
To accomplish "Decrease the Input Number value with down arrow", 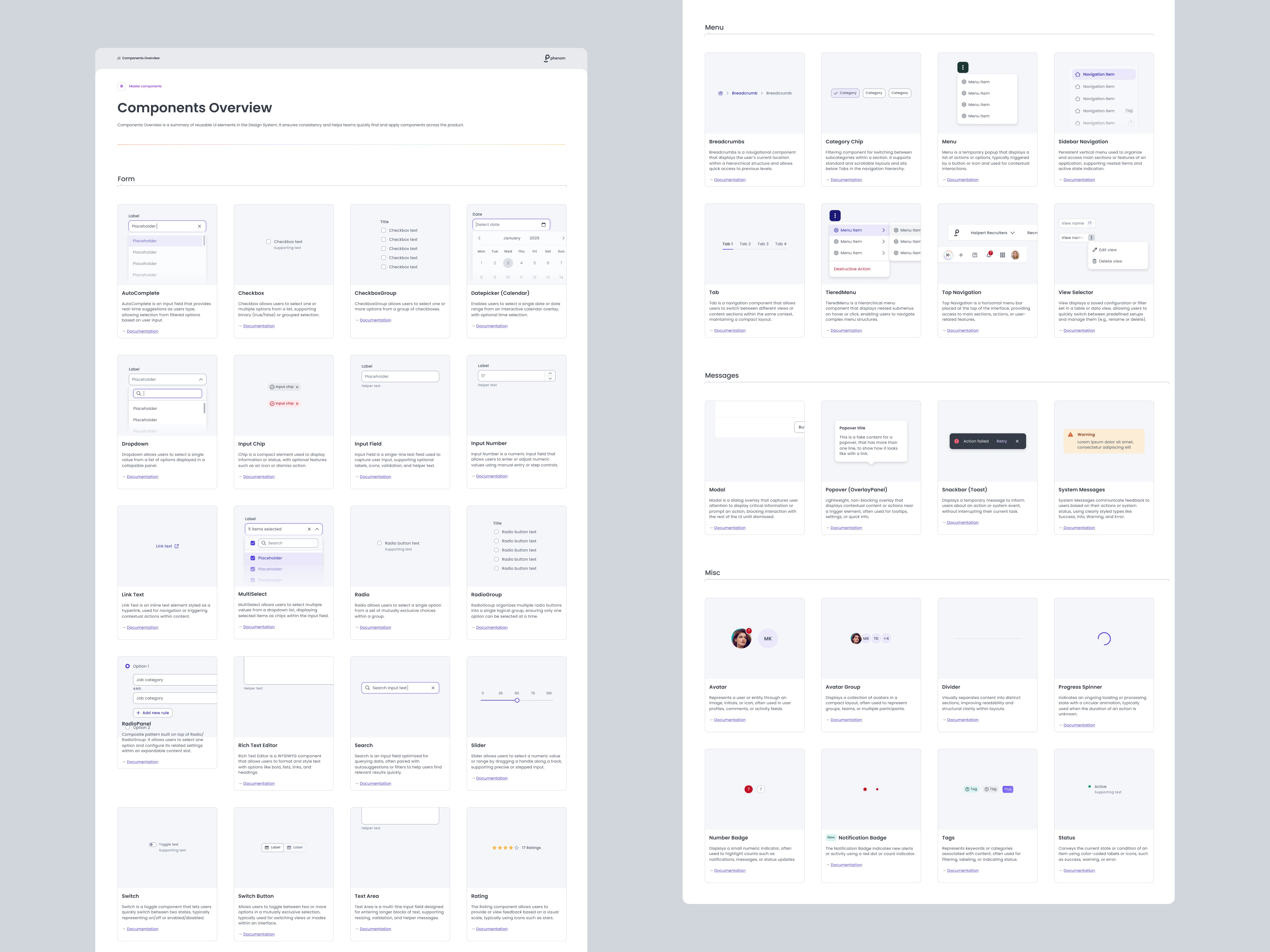I will pyautogui.click(x=550, y=379).
